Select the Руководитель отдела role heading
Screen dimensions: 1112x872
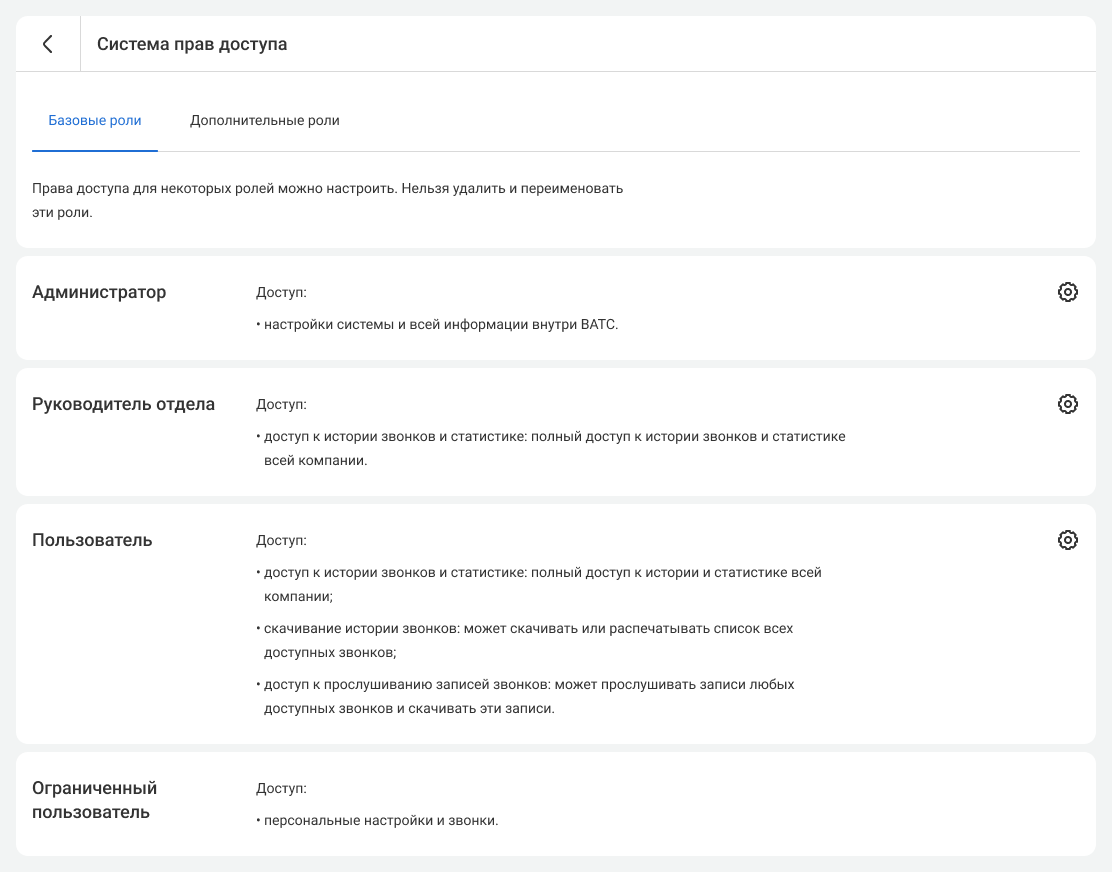pyautogui.click(x=123, y=404)
